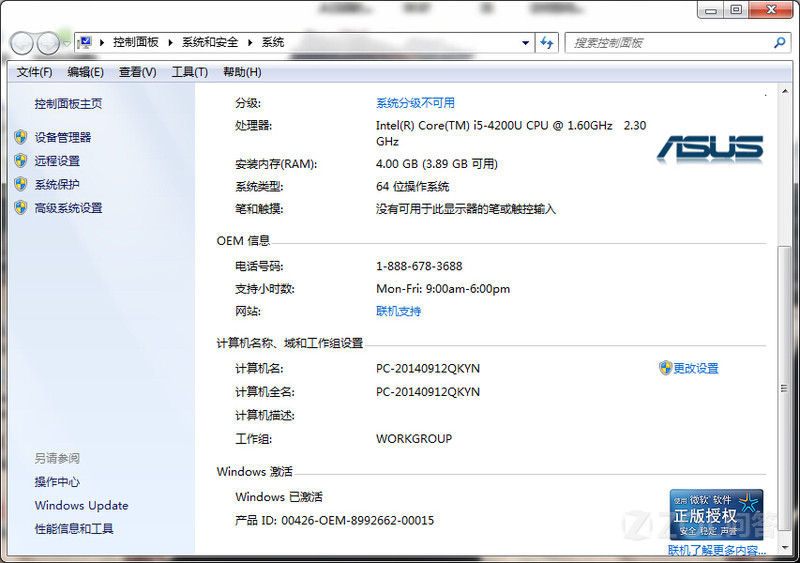Open the 编辑(E) menu

pyautogui.click(x=85, y=72)
